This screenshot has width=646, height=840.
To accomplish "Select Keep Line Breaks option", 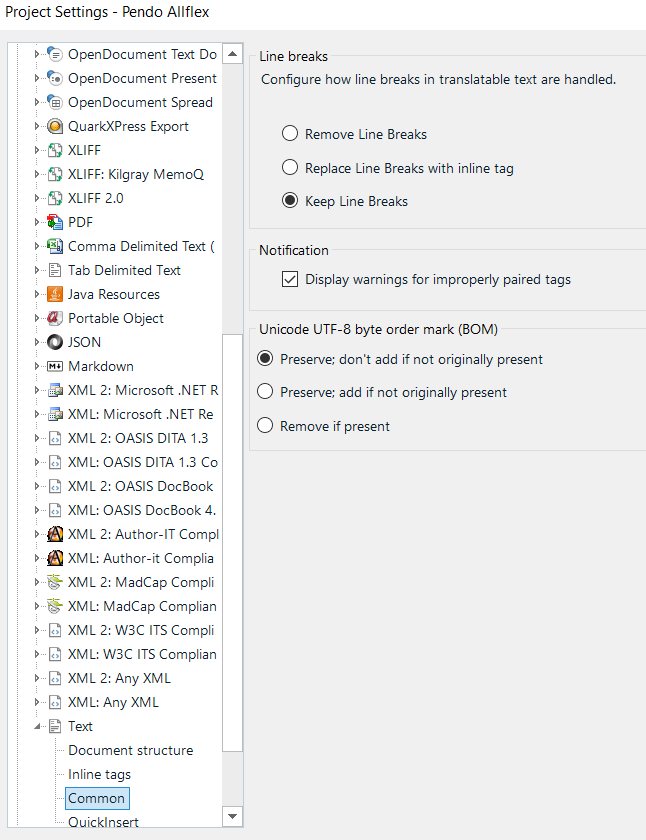I will point(290,200).
